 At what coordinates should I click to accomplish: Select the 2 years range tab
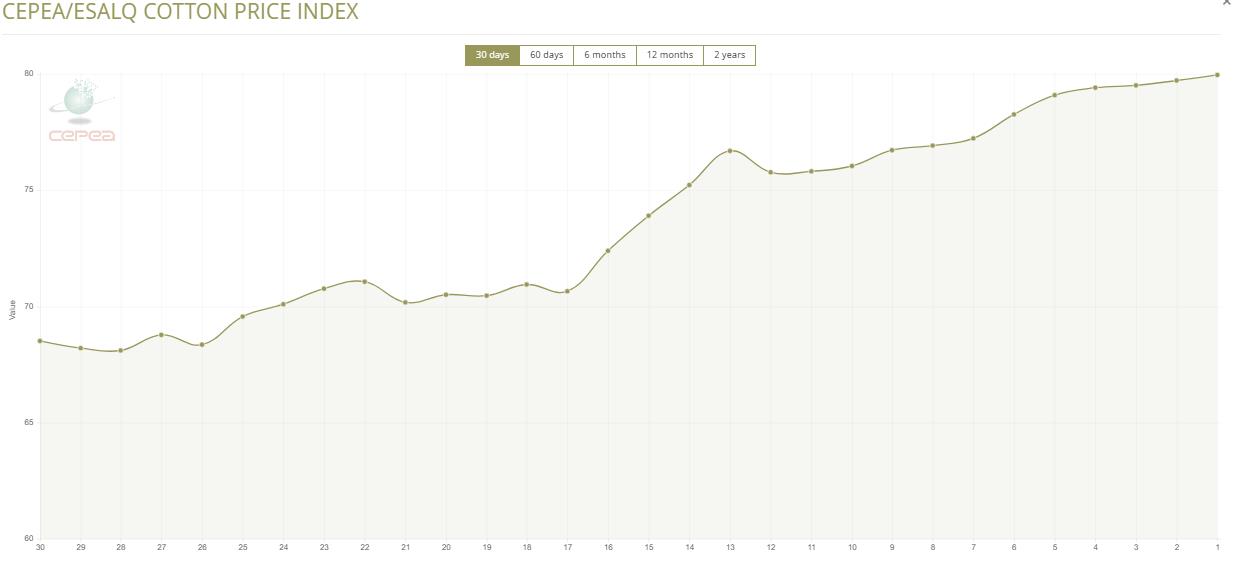[729, 55]
